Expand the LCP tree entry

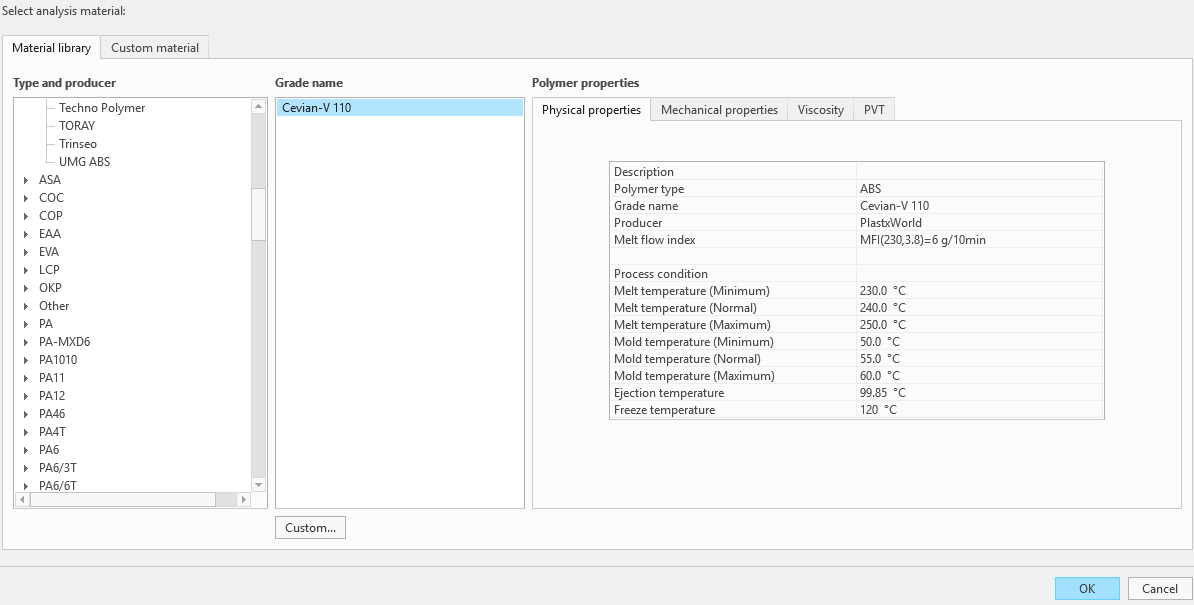(x=26, y=270)
